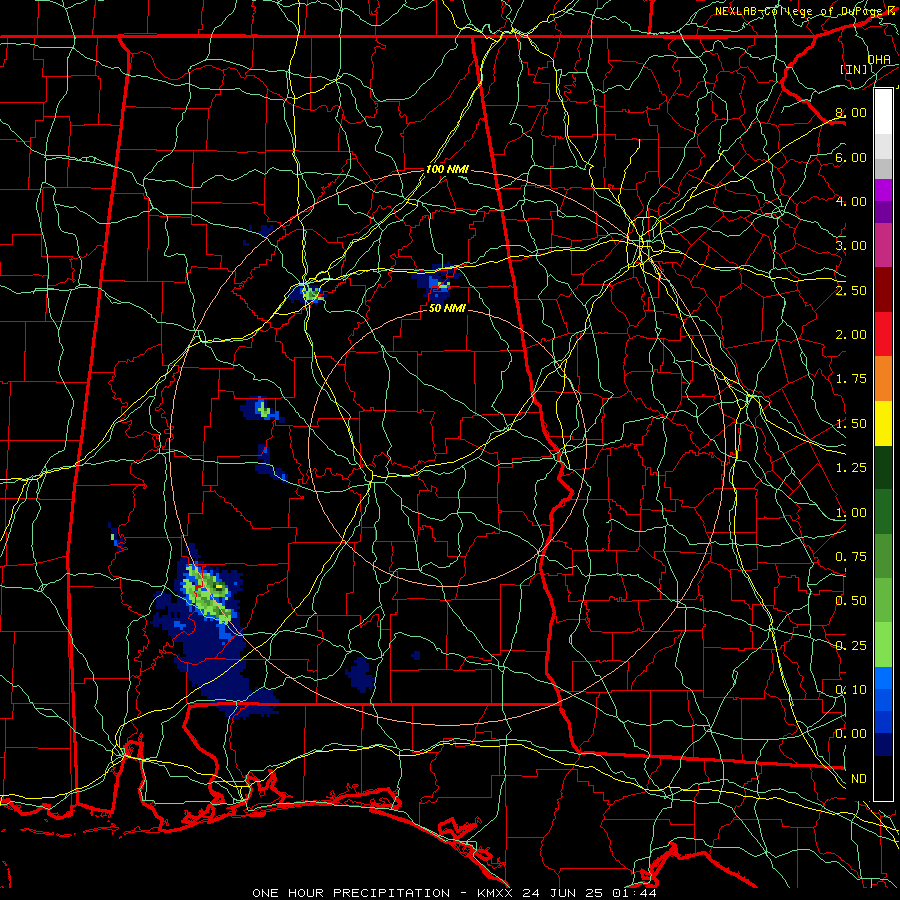Pick the darkest green legend swatch beside 1.25
This screenshot has width=900, height=900.
pos(883,468)
